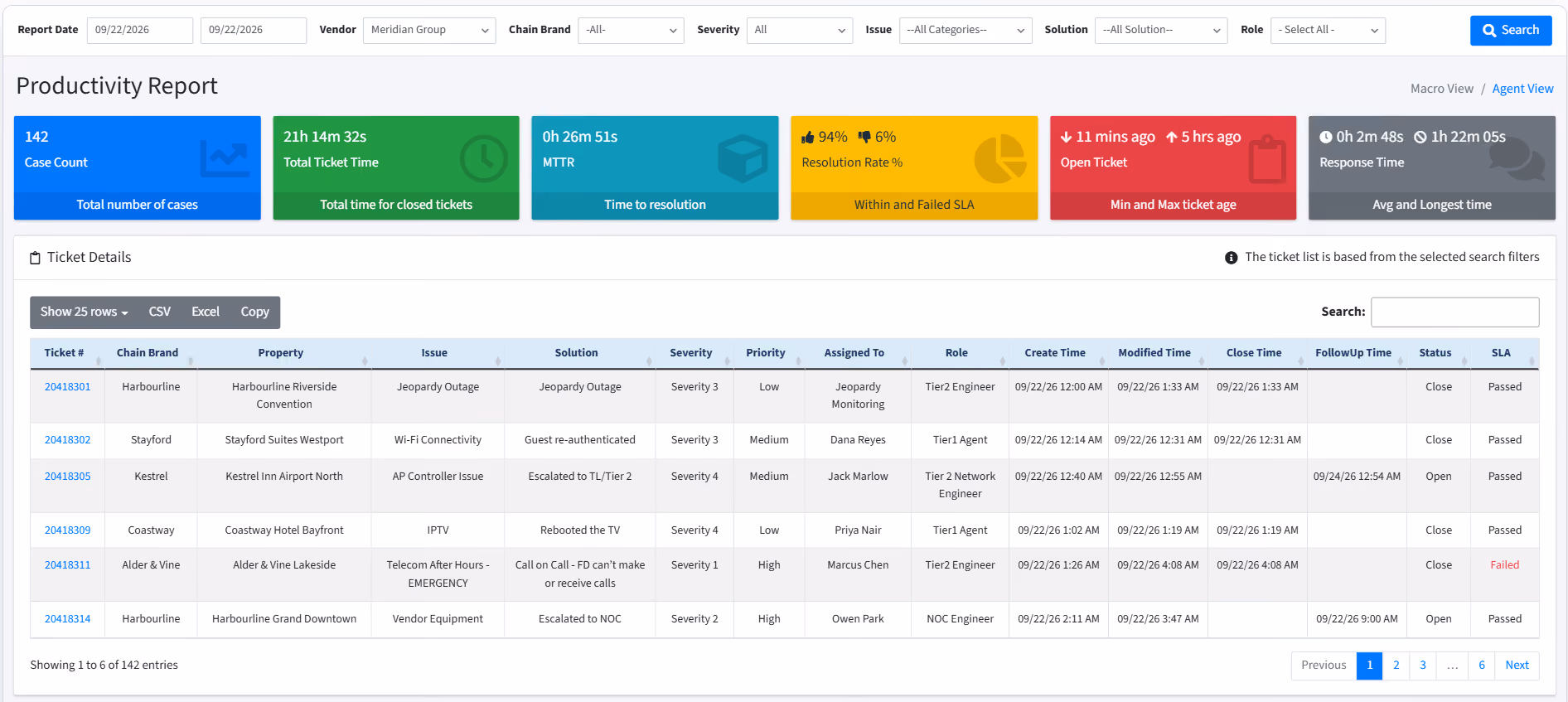Click the clipboard icon on Open Ticket card

tap(1267, 158)
